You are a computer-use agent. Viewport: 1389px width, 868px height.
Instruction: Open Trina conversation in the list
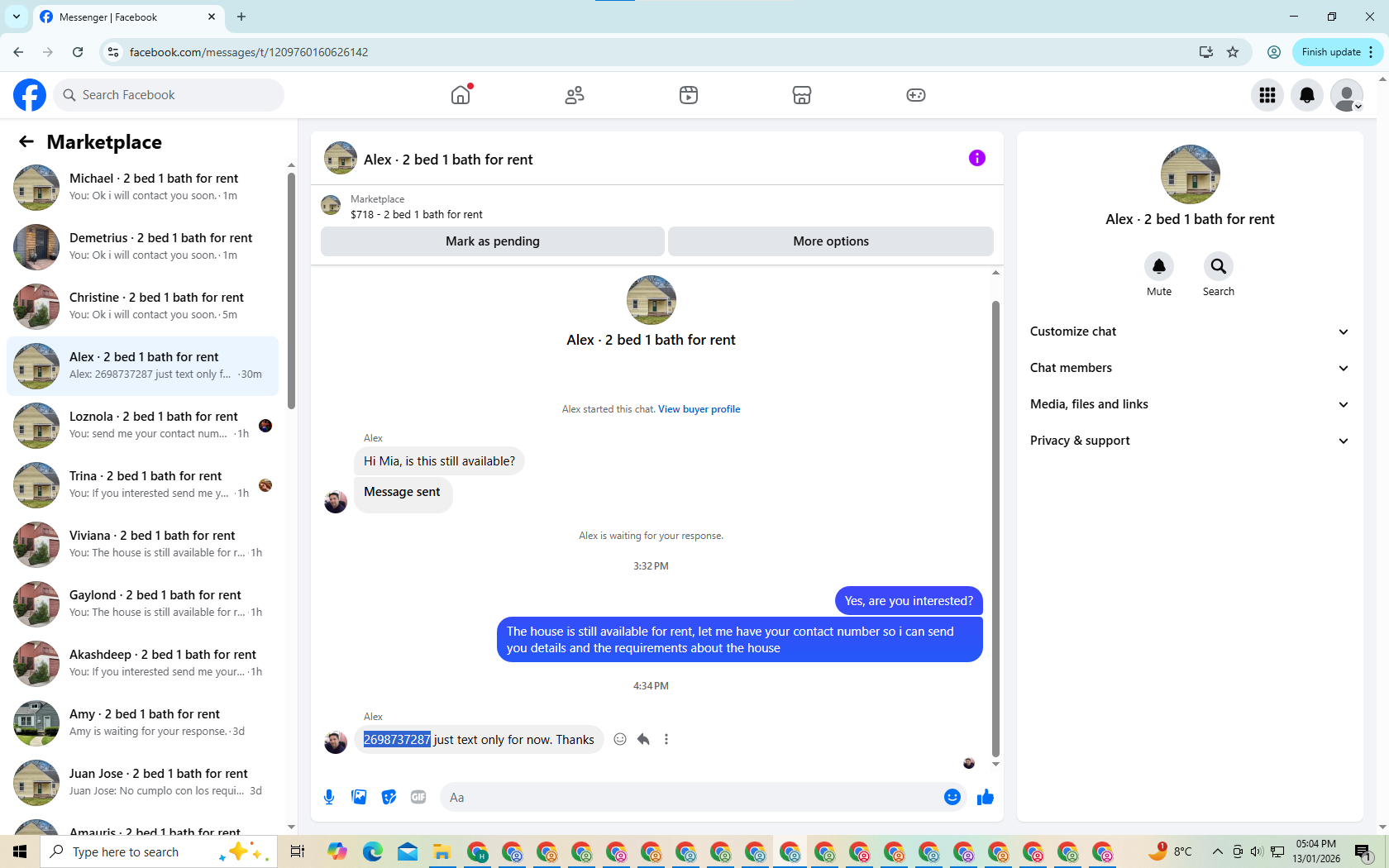(x=142, y=485)
